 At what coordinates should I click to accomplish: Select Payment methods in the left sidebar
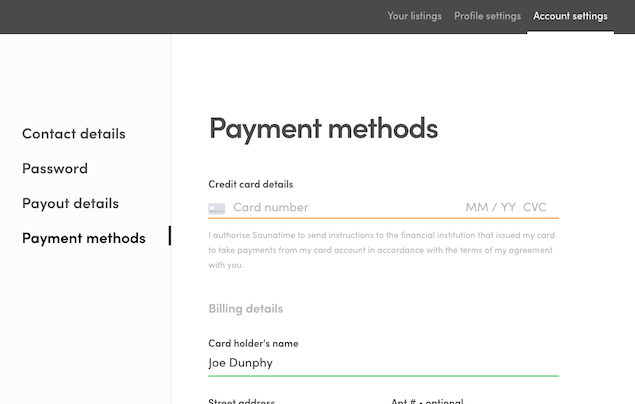pyautogui.click(x=84, y=238)
